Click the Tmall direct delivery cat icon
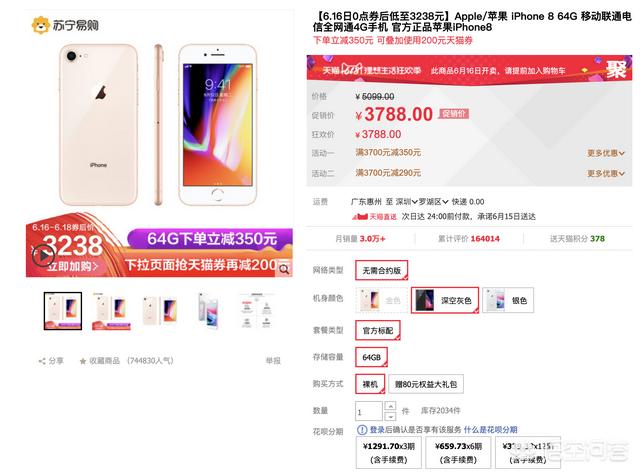 [x=360, y=217]
